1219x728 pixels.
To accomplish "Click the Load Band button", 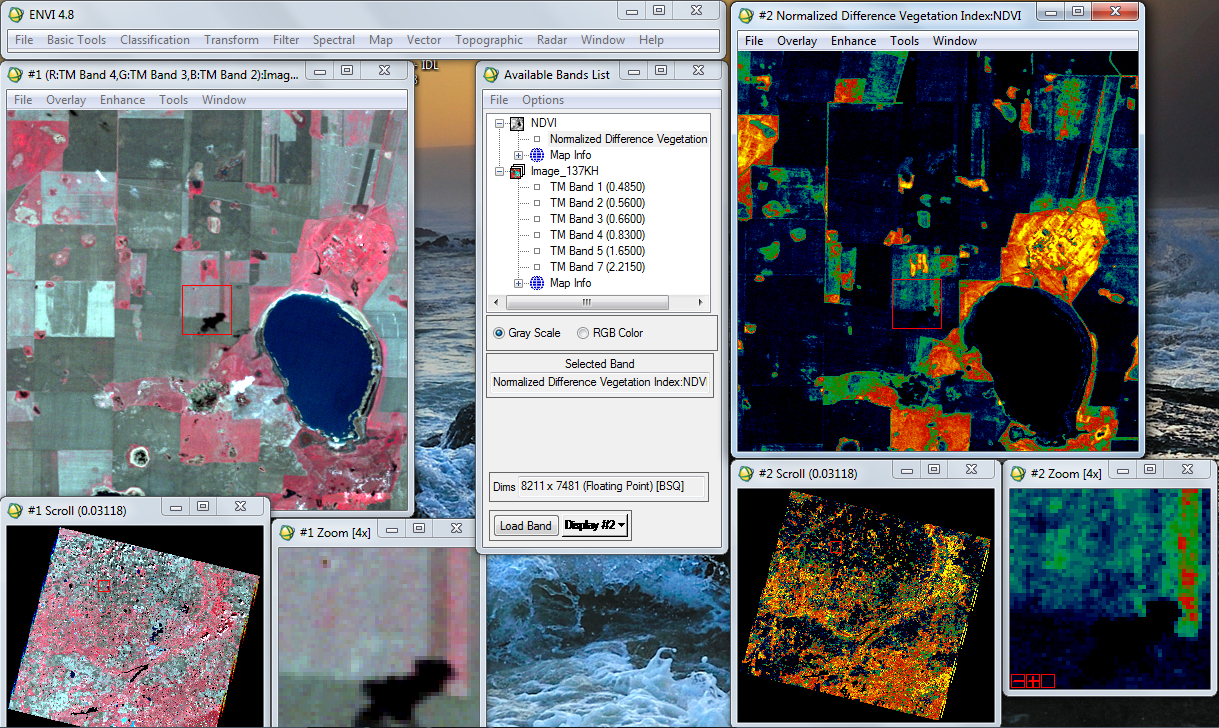I will [525, 525].
